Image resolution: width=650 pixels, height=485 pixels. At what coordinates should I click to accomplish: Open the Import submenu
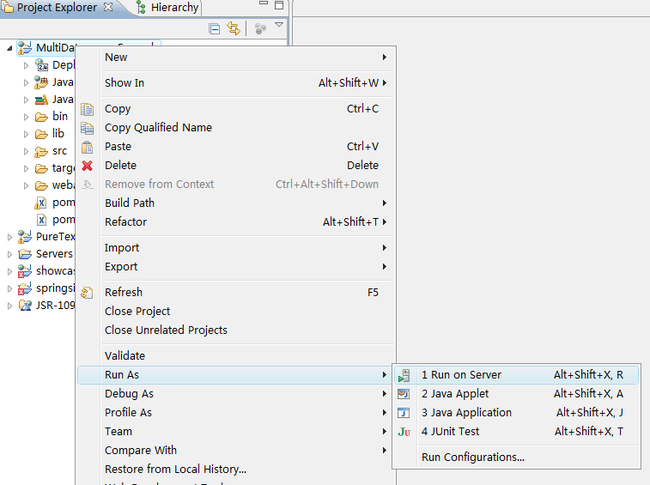[x=235, y=248]
